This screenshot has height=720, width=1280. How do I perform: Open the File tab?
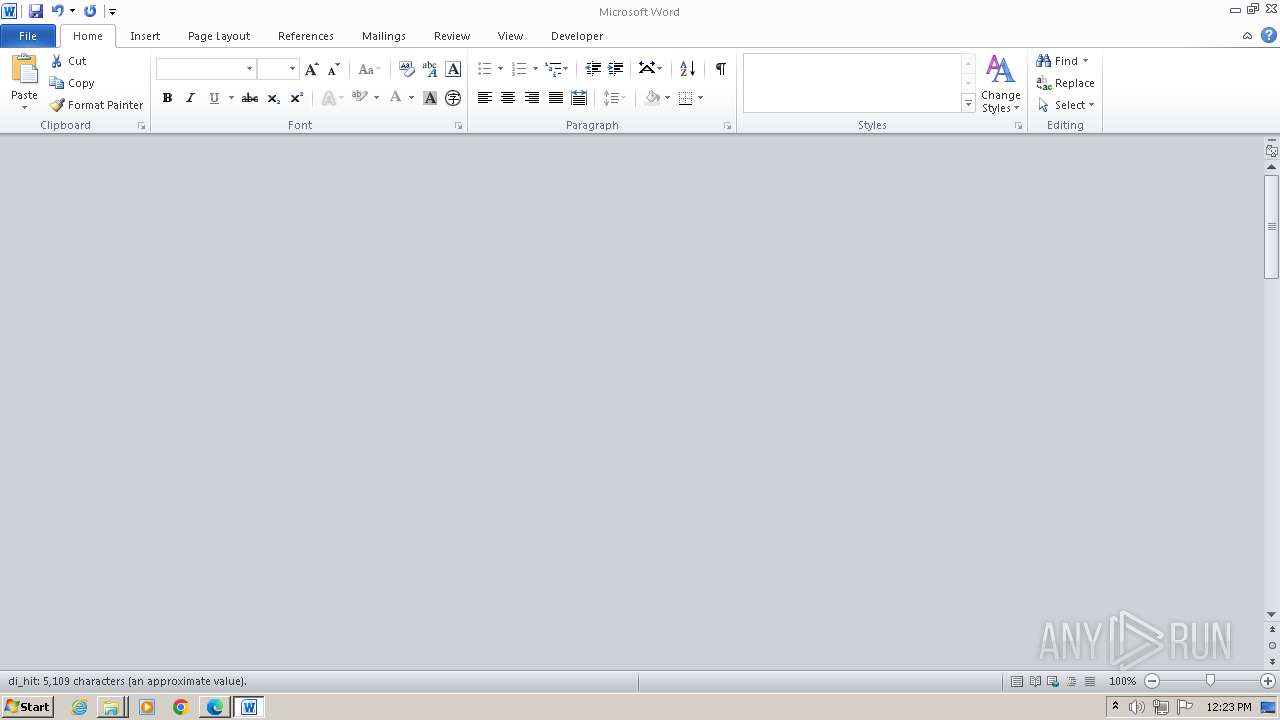point(28,36)
